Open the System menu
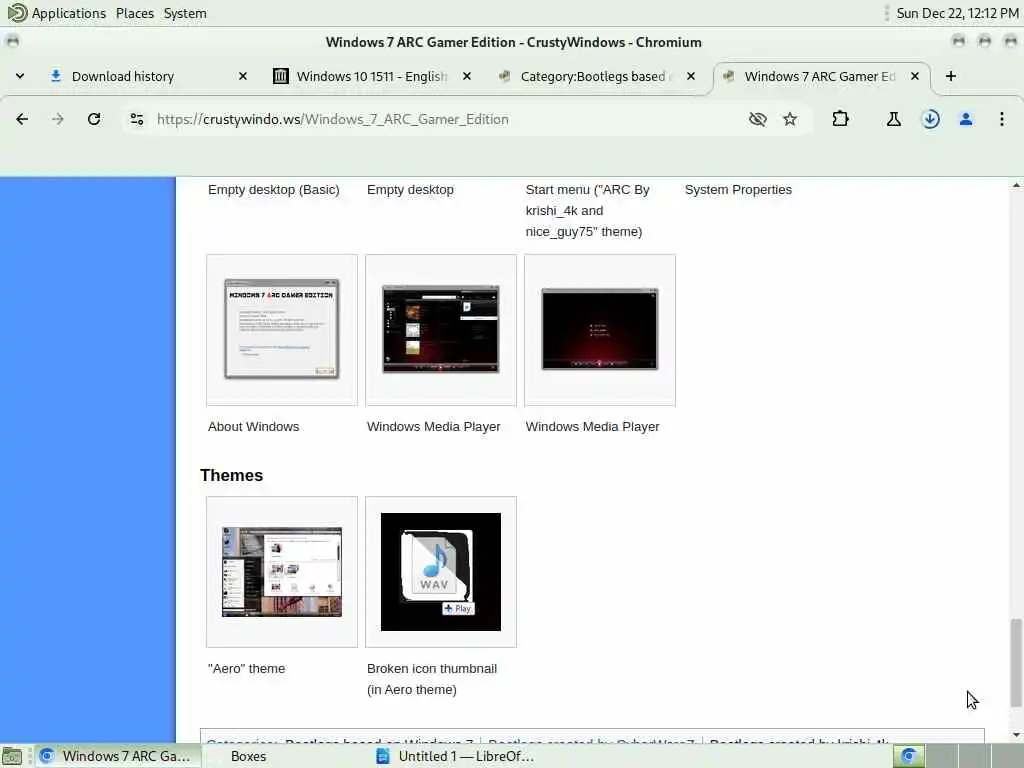Image resolution: width=1024 pixels, height=768 pixels. coord(185,13)
